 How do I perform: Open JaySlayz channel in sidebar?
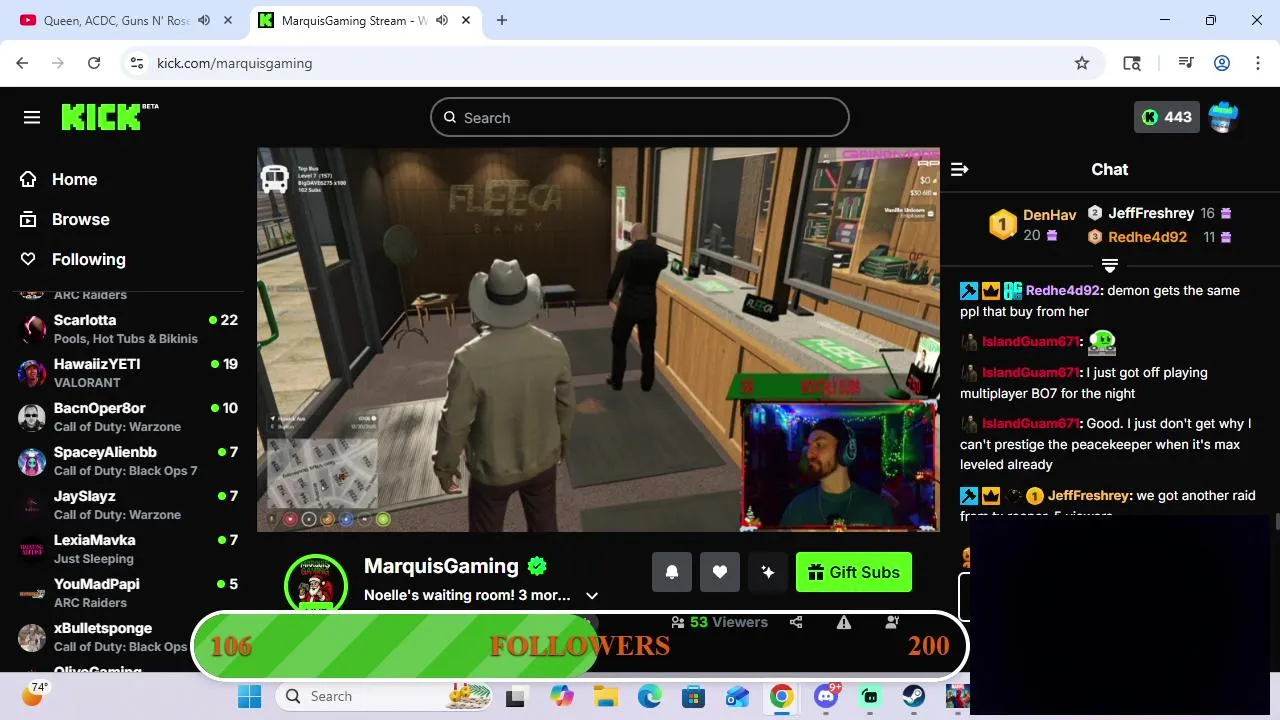click(x=128, y=505)
